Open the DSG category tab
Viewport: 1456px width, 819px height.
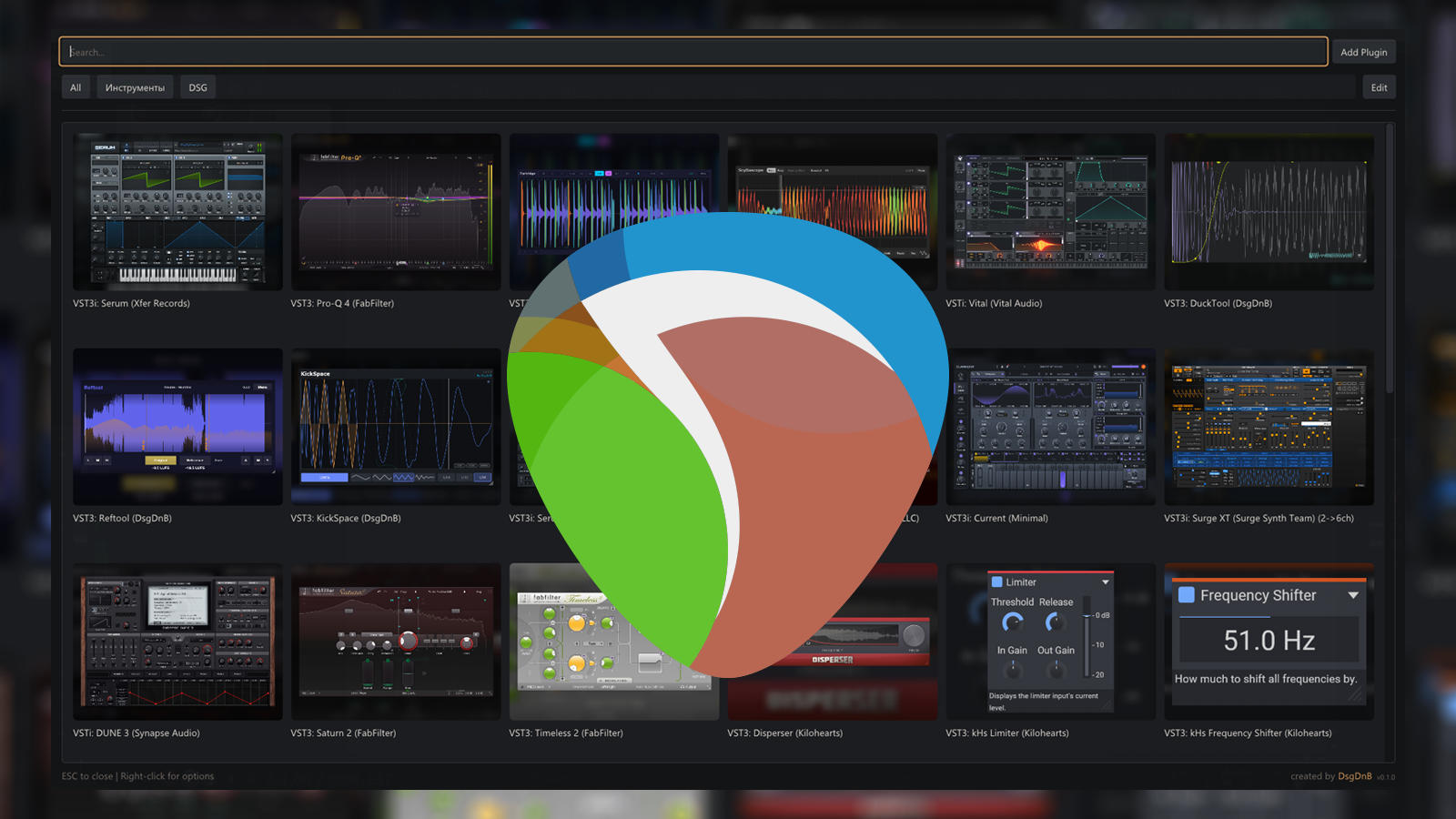click(197, 87)
